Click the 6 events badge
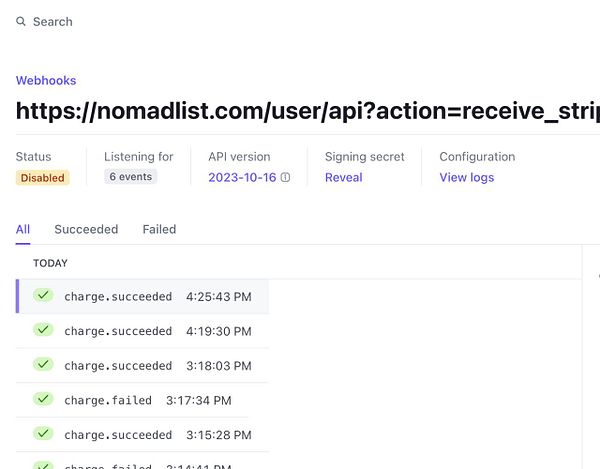Image resolution: width=600 pixels, height=469 pixels. tap(131, 177)
